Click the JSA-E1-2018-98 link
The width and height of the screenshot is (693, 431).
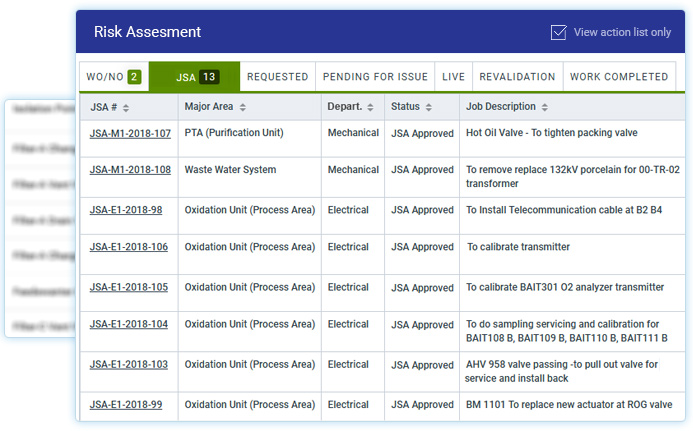[x=126, y=210]
